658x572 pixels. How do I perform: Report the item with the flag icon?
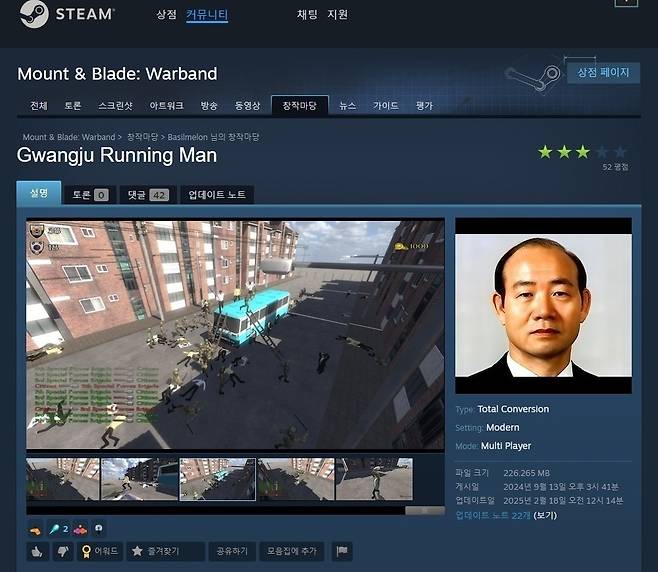[341, 551]
